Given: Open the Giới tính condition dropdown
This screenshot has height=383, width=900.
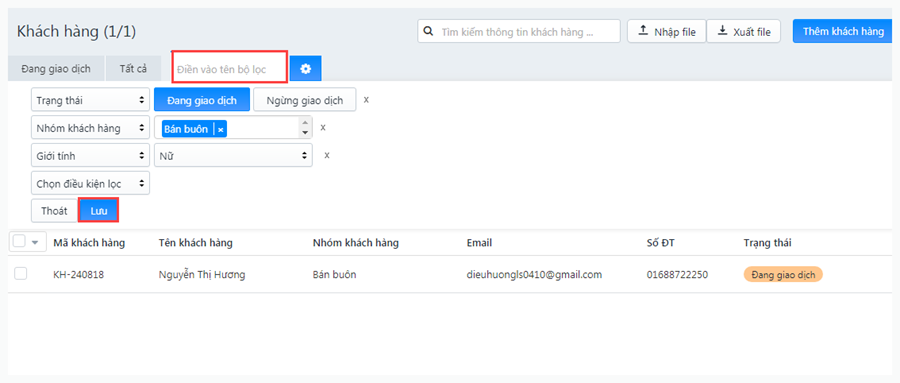Looking at the screenshot, I should (x=91, y=155).
